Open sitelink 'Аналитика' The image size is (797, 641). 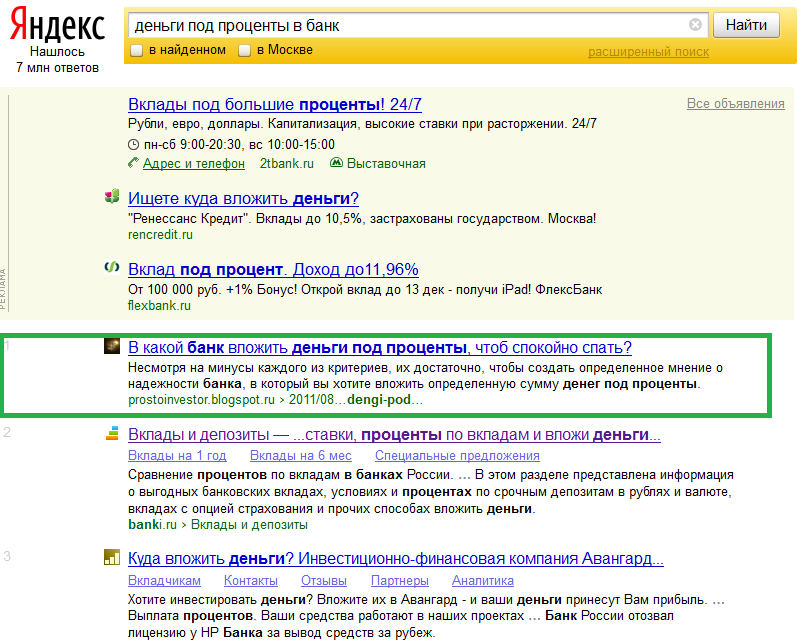[x=482, y=581]
